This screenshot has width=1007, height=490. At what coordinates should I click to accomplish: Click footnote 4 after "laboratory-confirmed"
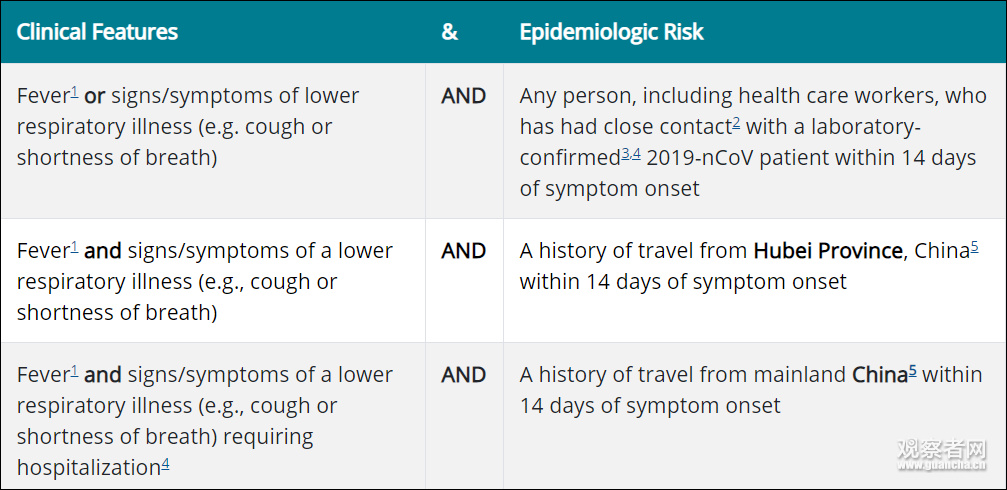tap(636, 153)
